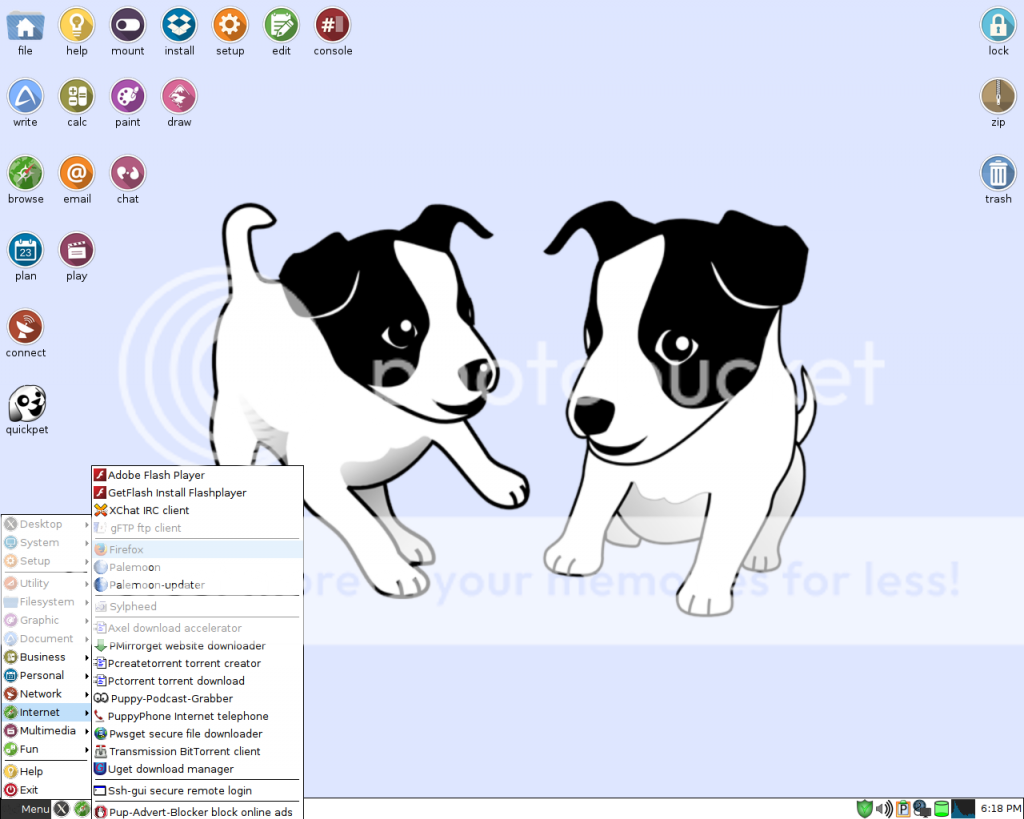This screenshot has width=1024, height=819.
Task: Click the 6:18 PM taskbar clock
Action: (x=999, y=808)
